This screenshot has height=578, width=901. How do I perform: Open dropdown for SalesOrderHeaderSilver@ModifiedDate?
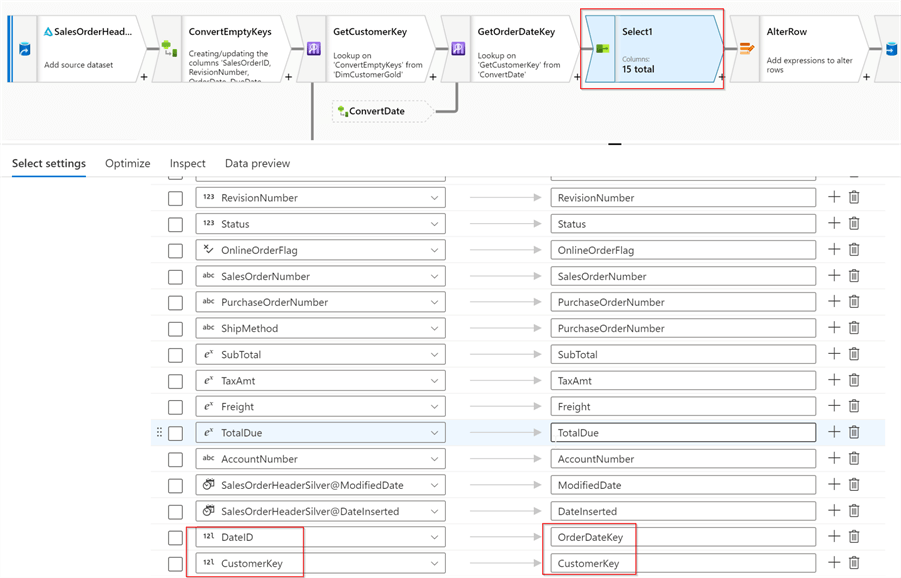(x=434, y=485)
